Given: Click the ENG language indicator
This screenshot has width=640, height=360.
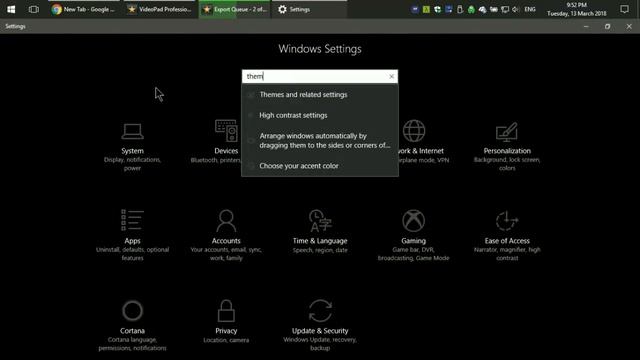Looking at the screenshot, I should click(530, 9).
